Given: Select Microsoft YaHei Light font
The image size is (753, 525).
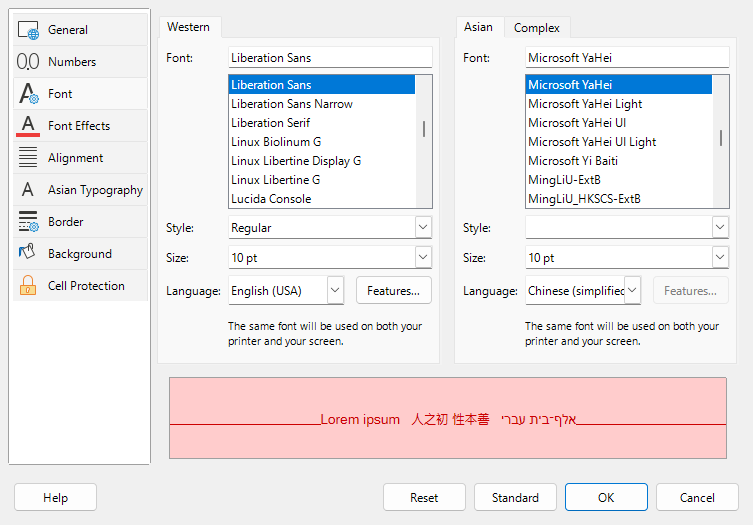Looking at the screenshot, I should click(619, 104).
